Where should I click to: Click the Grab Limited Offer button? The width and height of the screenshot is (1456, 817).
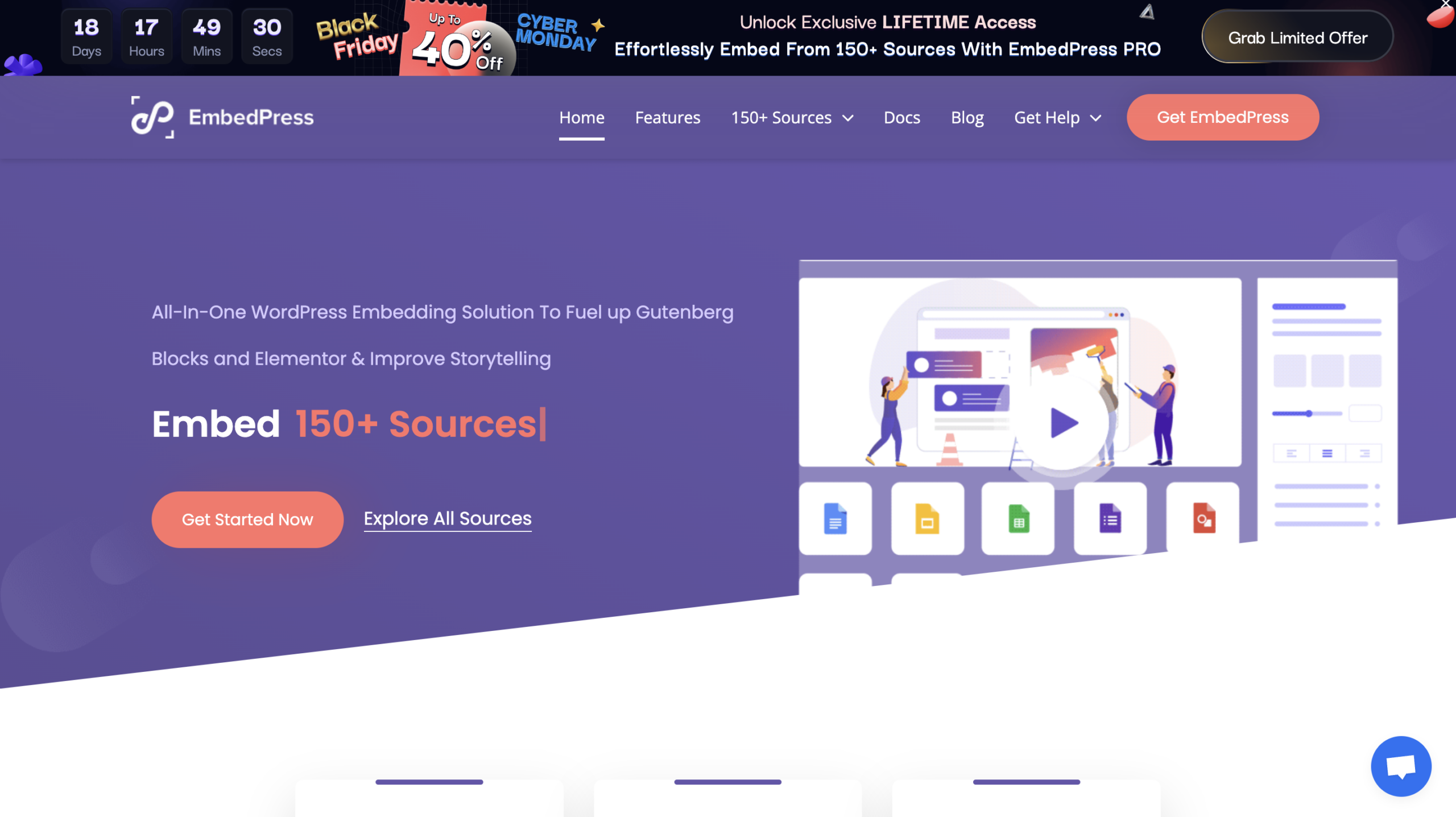[x=1297, y=38]
